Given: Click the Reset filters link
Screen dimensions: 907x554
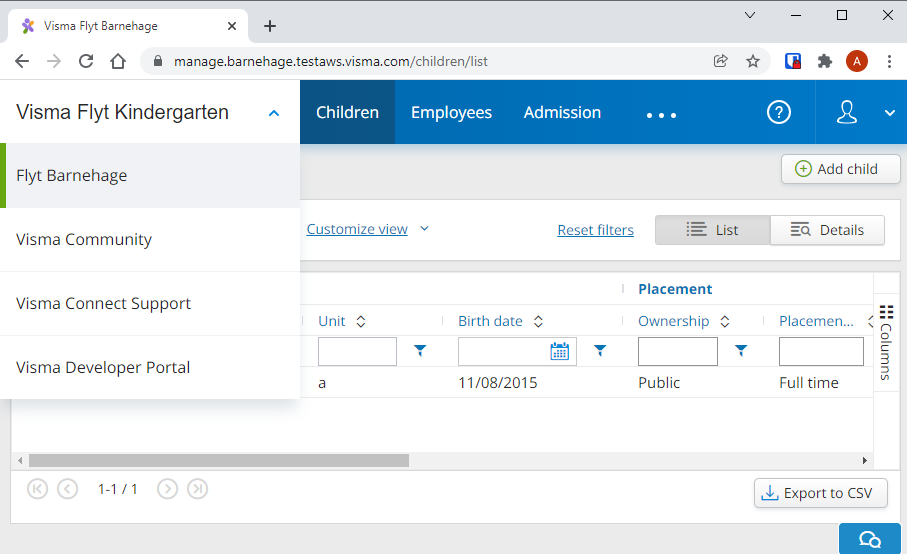Looking at the screenshot, I should tap(595, 230).
